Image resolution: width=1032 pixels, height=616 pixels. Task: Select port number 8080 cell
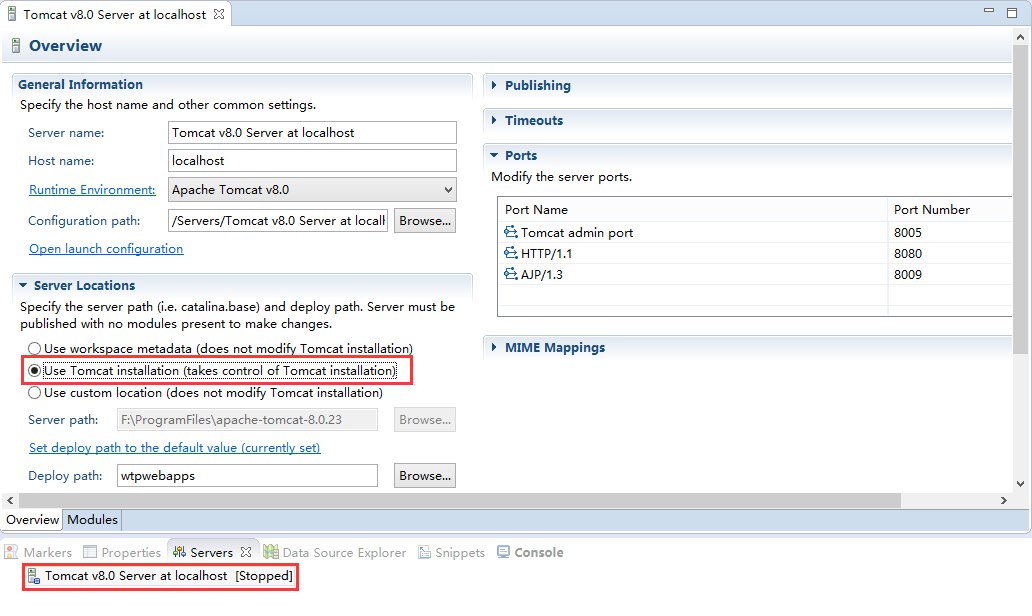tap(949, 253)
